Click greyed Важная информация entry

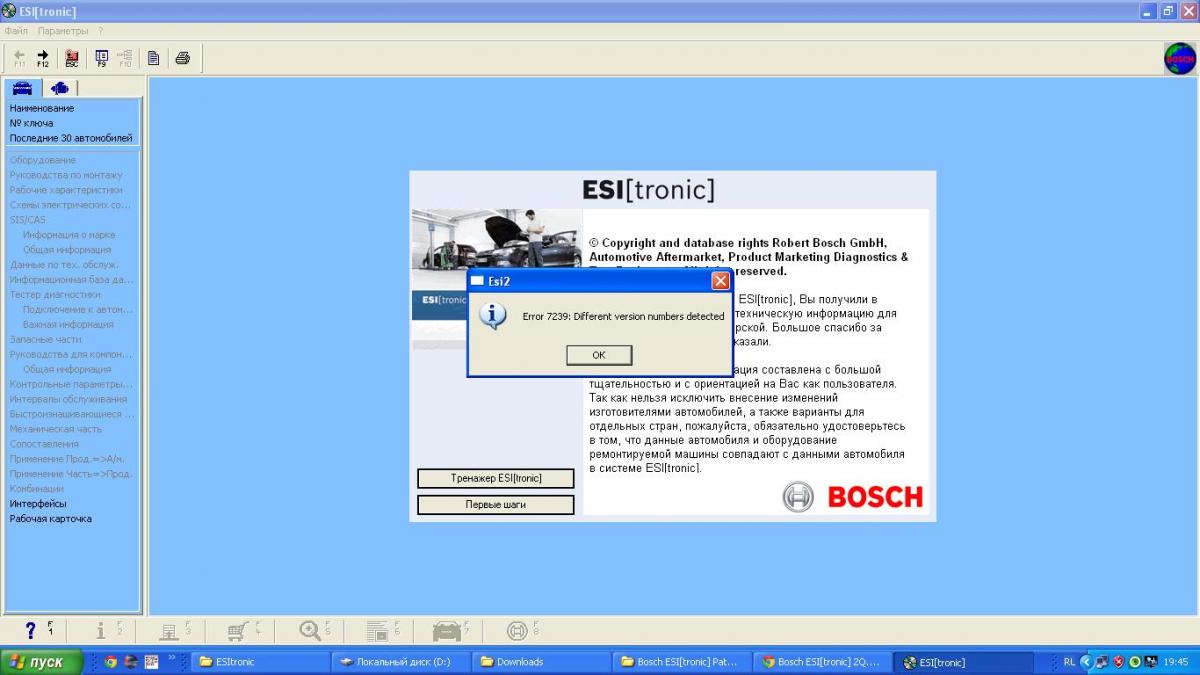[68, 325]
